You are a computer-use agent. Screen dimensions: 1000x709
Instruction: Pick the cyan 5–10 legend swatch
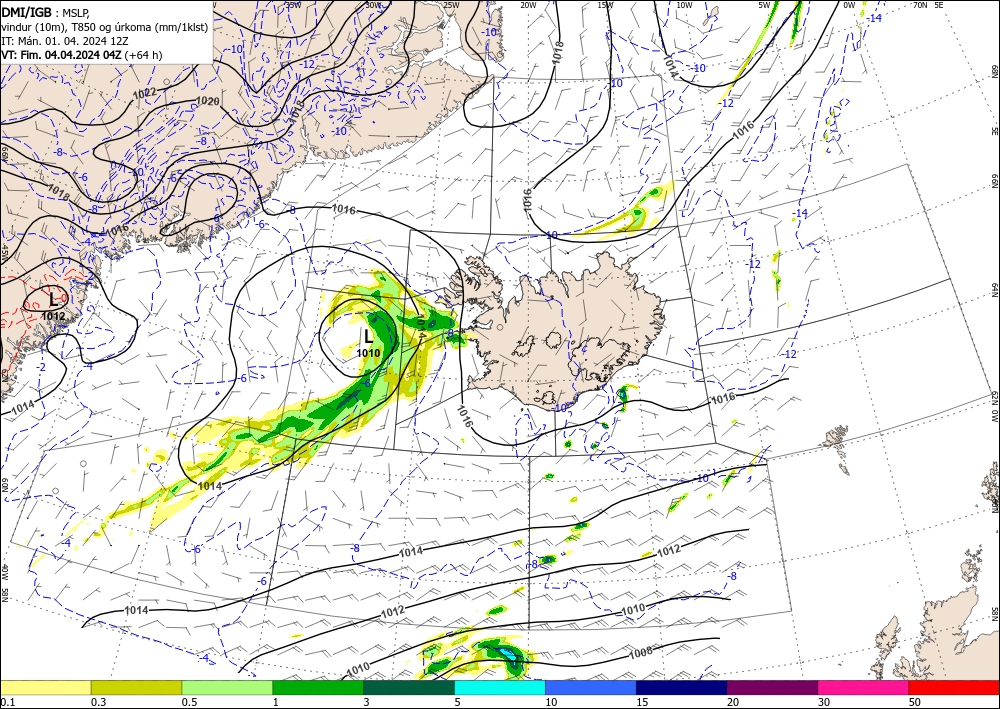(x=500, y=687)
